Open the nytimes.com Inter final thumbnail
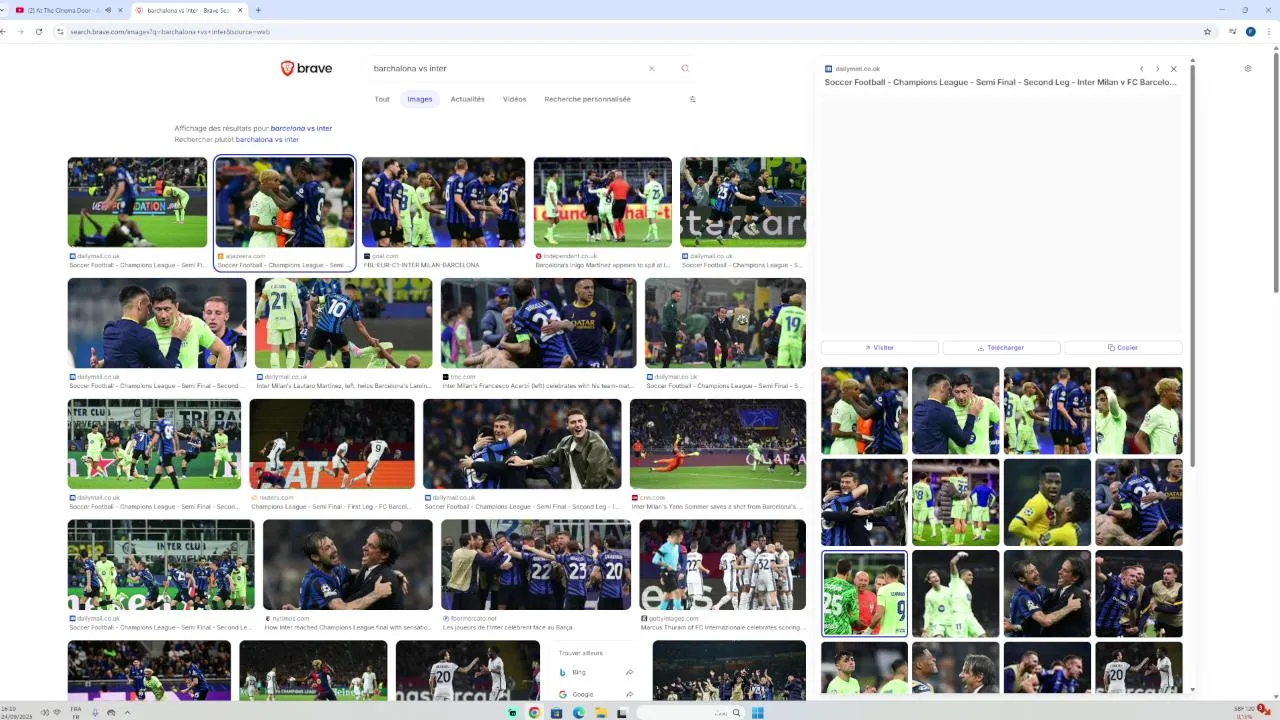This screenshot has width=1280, height=720. 348,565
